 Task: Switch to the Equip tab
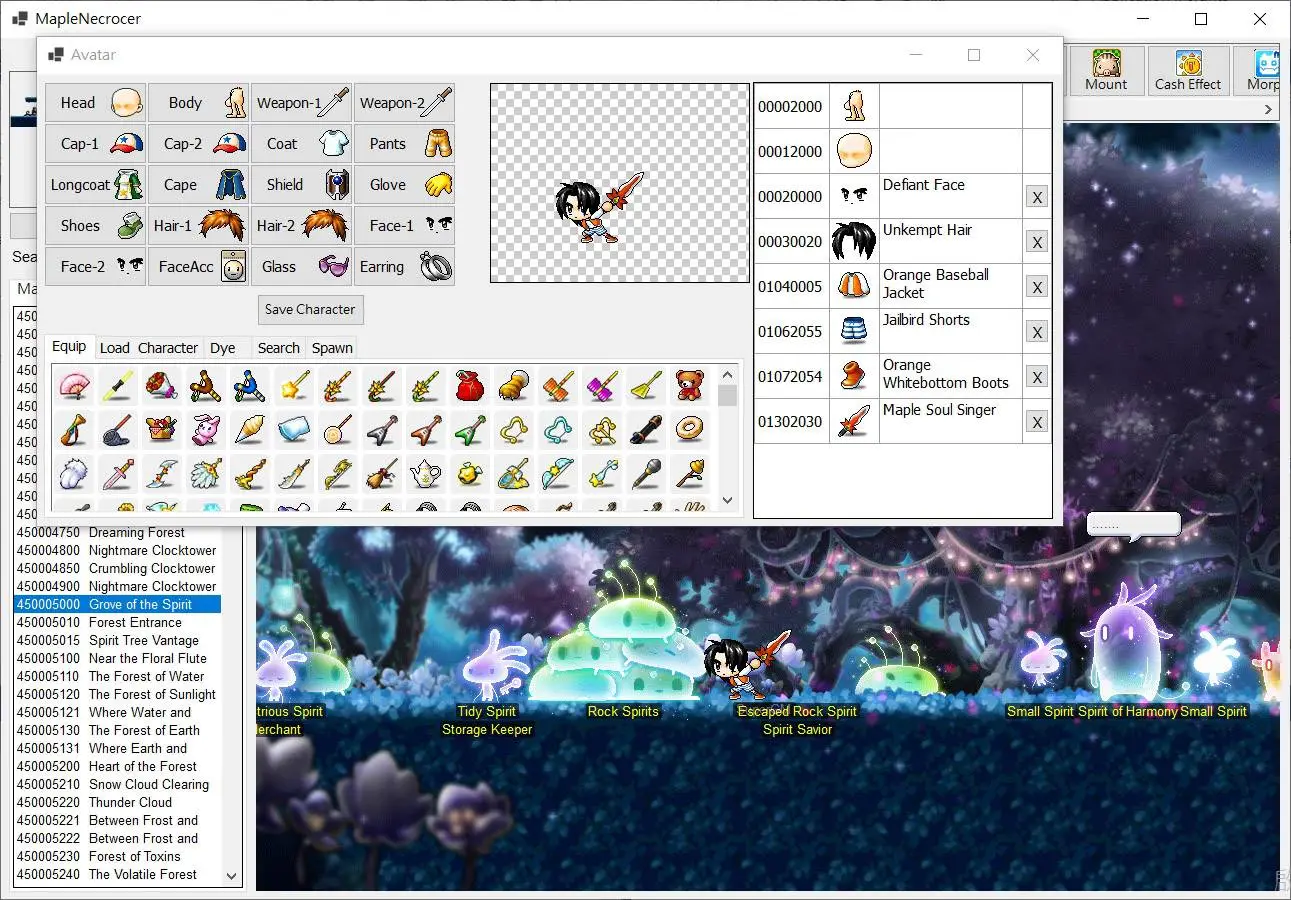(69, 347)
